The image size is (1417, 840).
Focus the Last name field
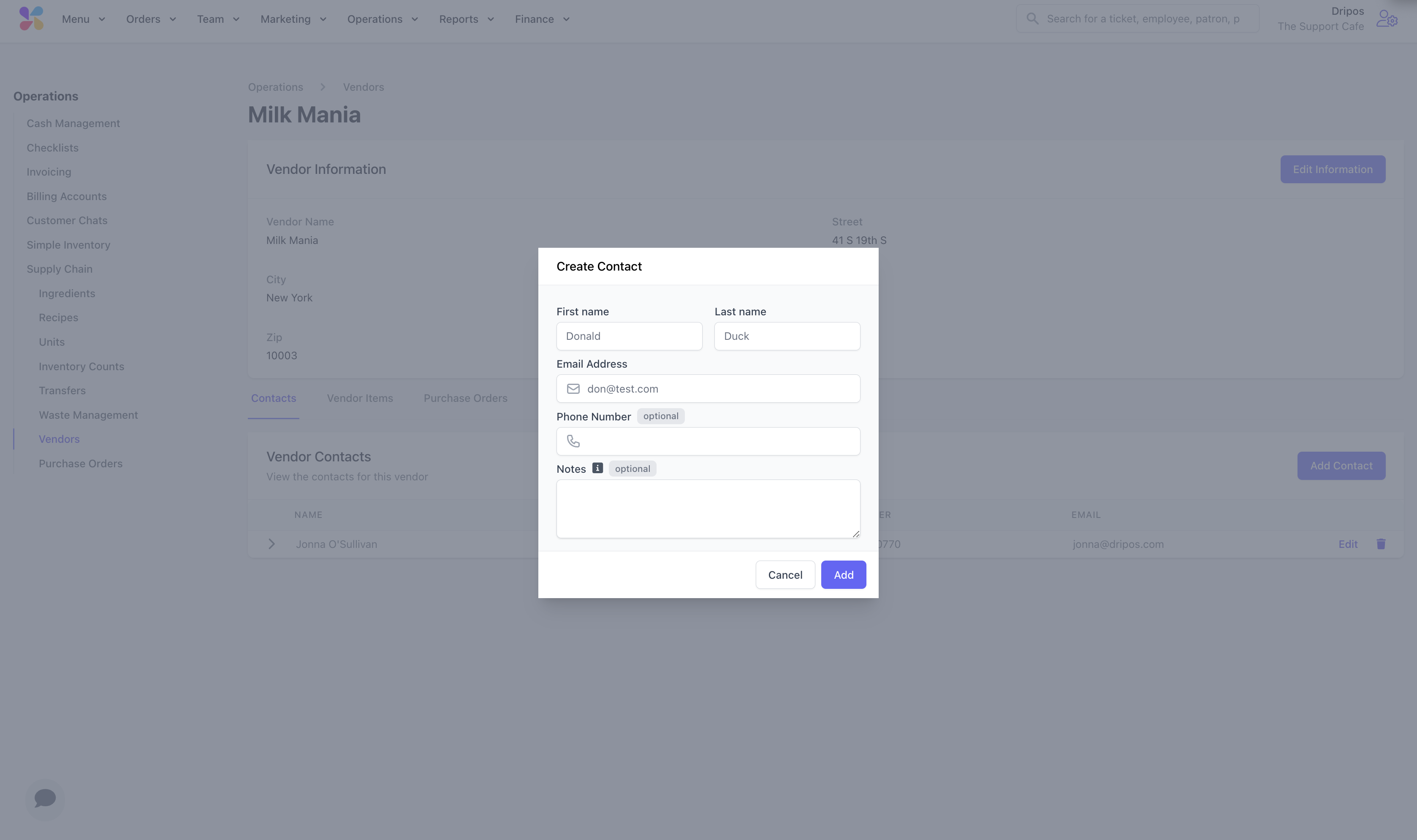[787, 336]
